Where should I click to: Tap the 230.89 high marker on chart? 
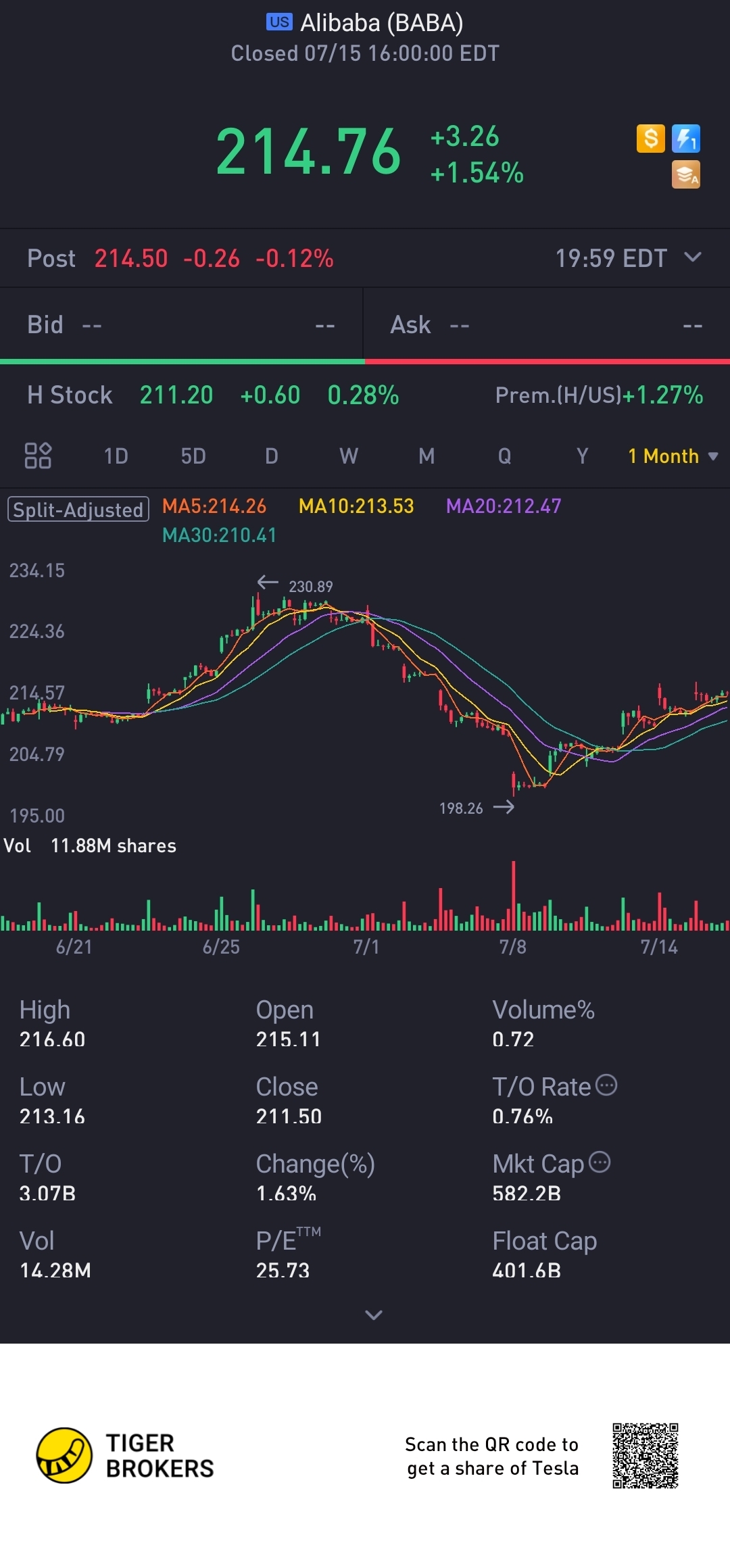[x=311, y=586]
